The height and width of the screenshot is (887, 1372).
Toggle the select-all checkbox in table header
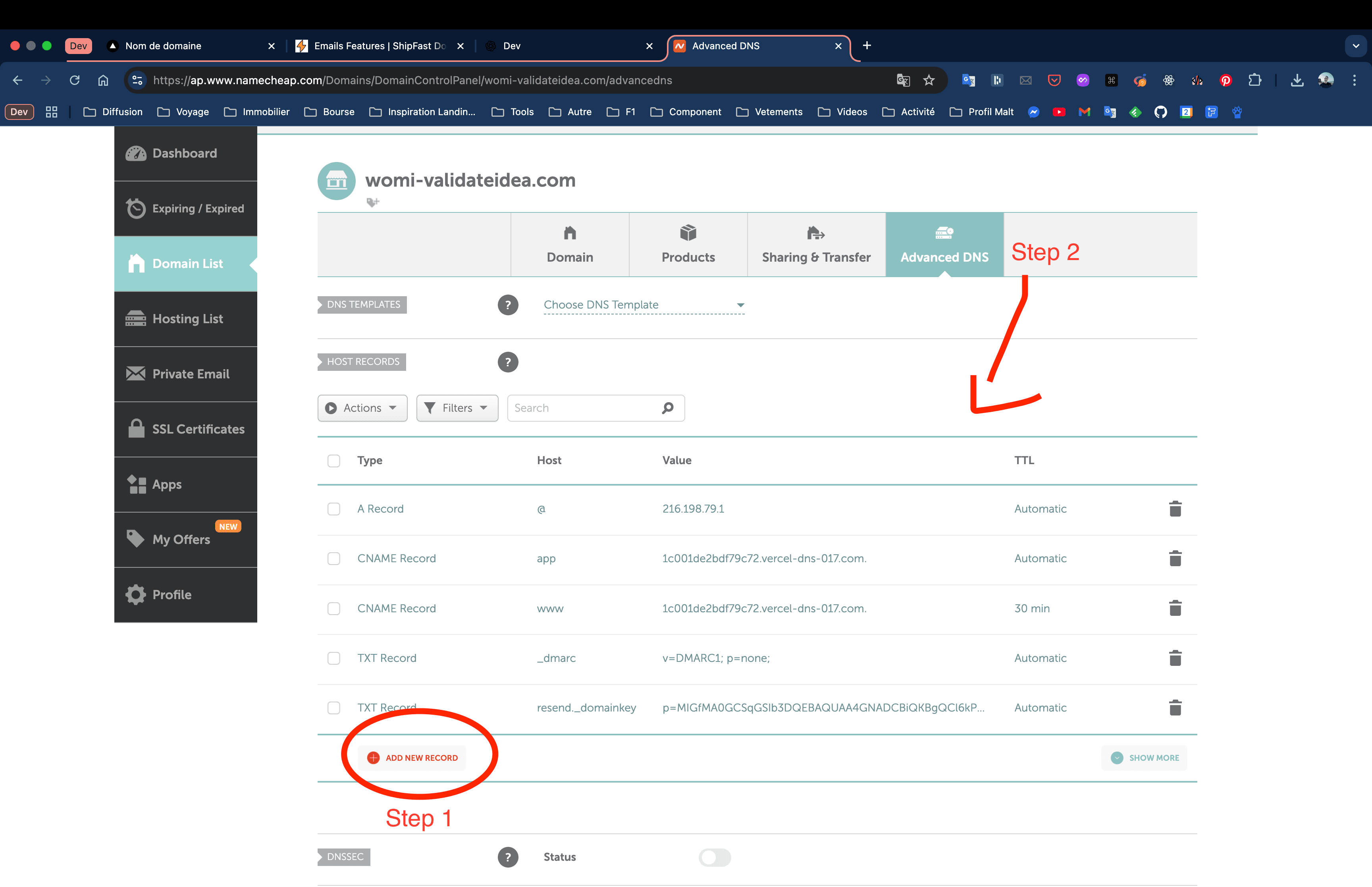coord(333,460)
